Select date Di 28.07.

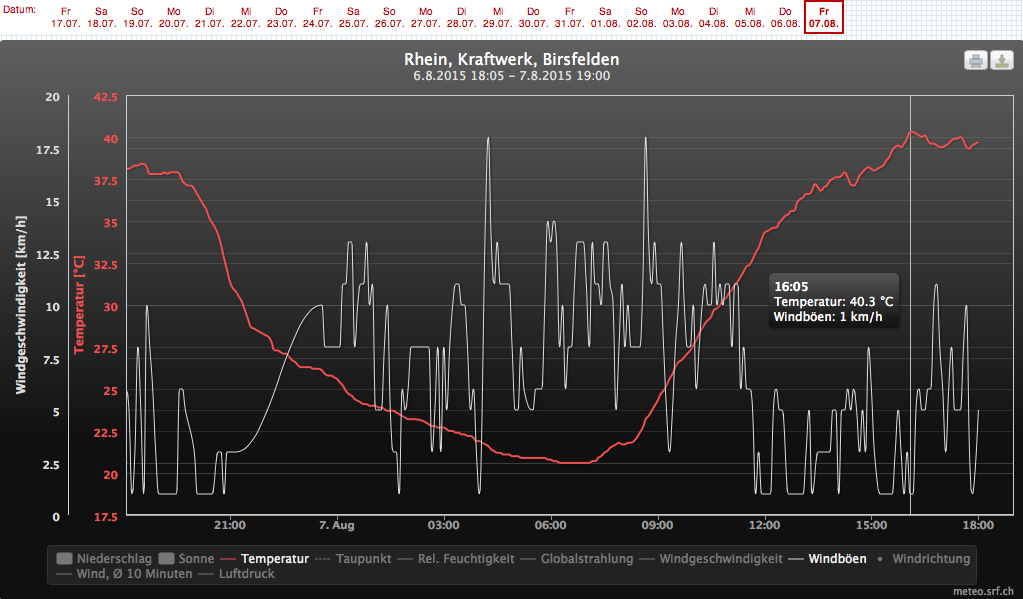461,17
